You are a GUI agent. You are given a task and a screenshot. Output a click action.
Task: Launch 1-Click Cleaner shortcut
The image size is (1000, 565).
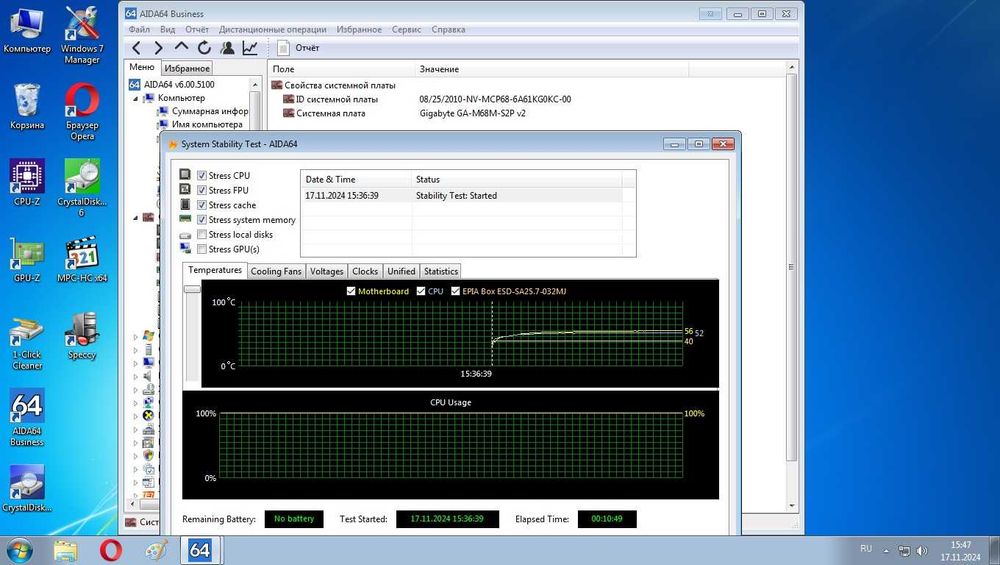(27, 341)
